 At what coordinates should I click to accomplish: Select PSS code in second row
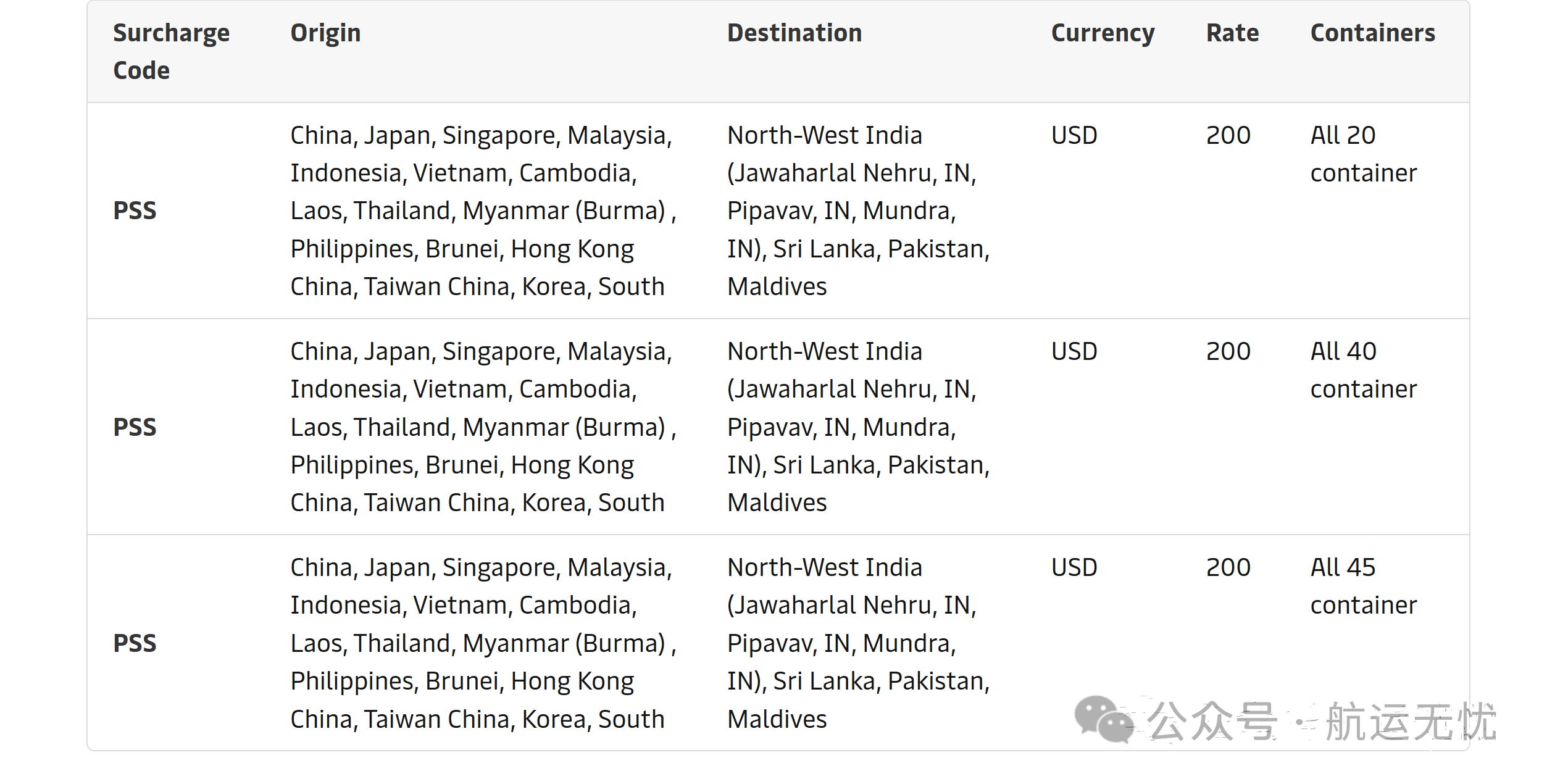[x=135, y=427]
